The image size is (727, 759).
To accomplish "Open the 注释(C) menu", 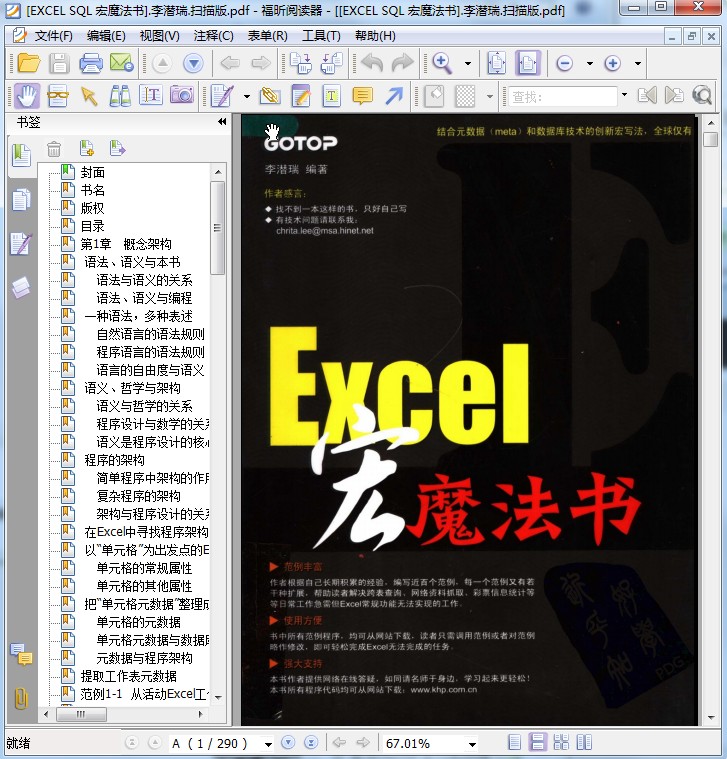I will point(213,36).
